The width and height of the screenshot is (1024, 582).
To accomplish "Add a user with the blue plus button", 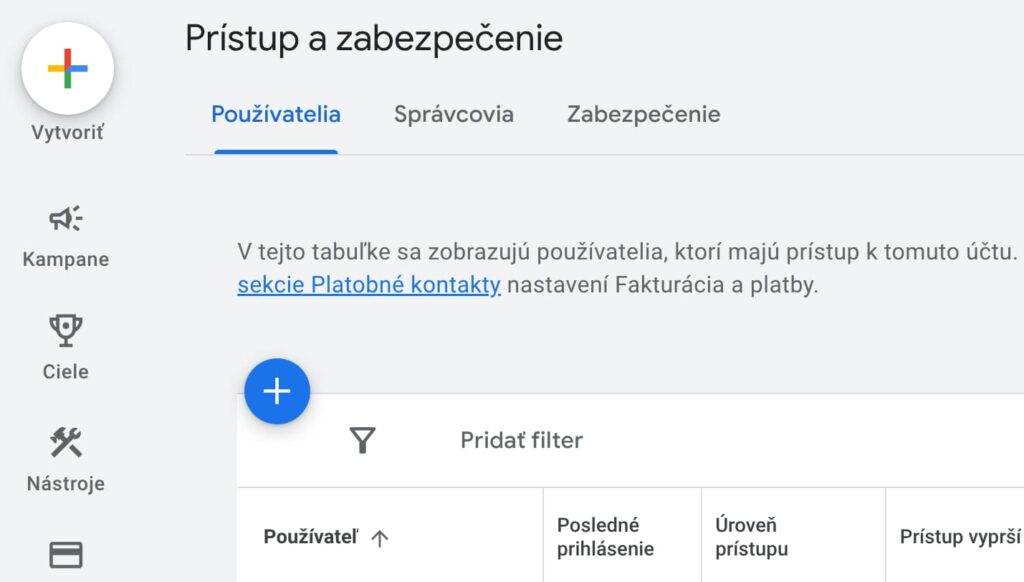I will click(x=277, y=391).
